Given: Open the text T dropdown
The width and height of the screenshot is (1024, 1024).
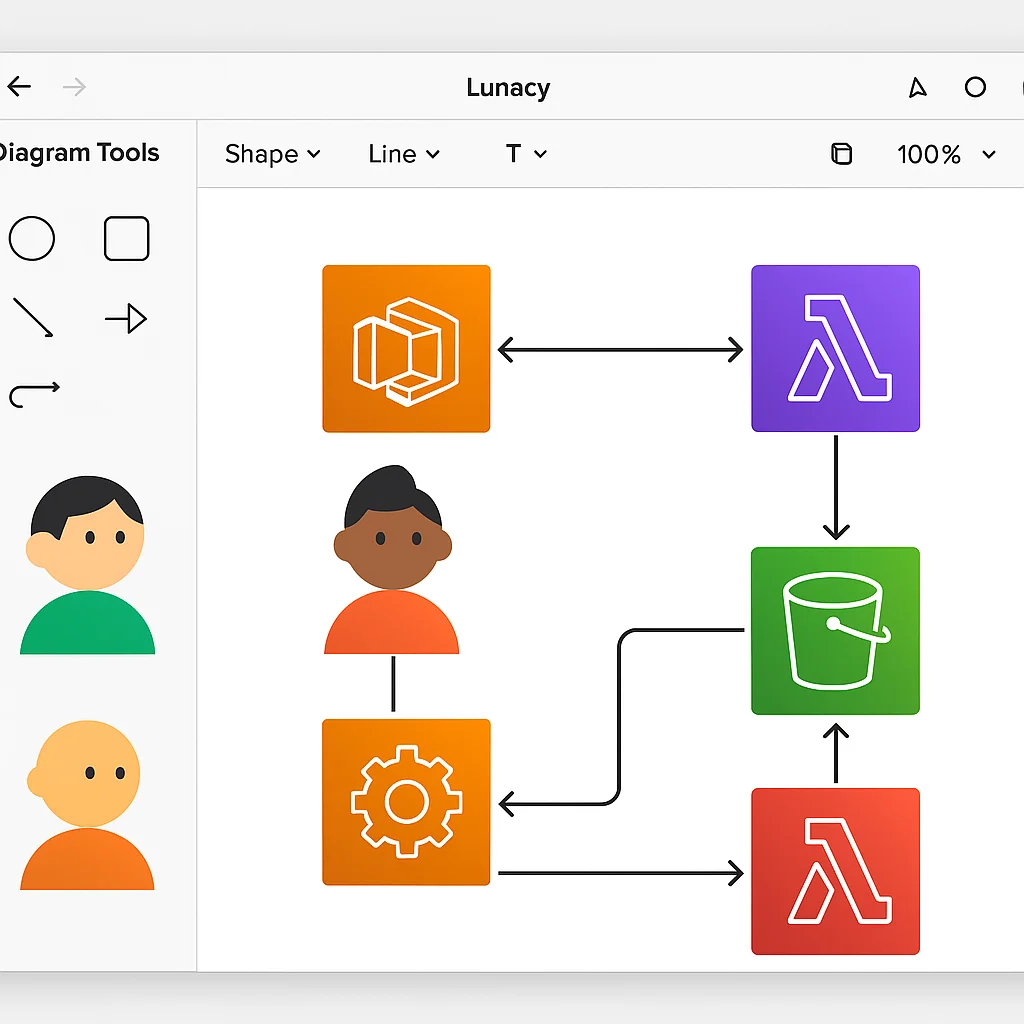Looking at the screenshot, I should (x=524, y=154).
